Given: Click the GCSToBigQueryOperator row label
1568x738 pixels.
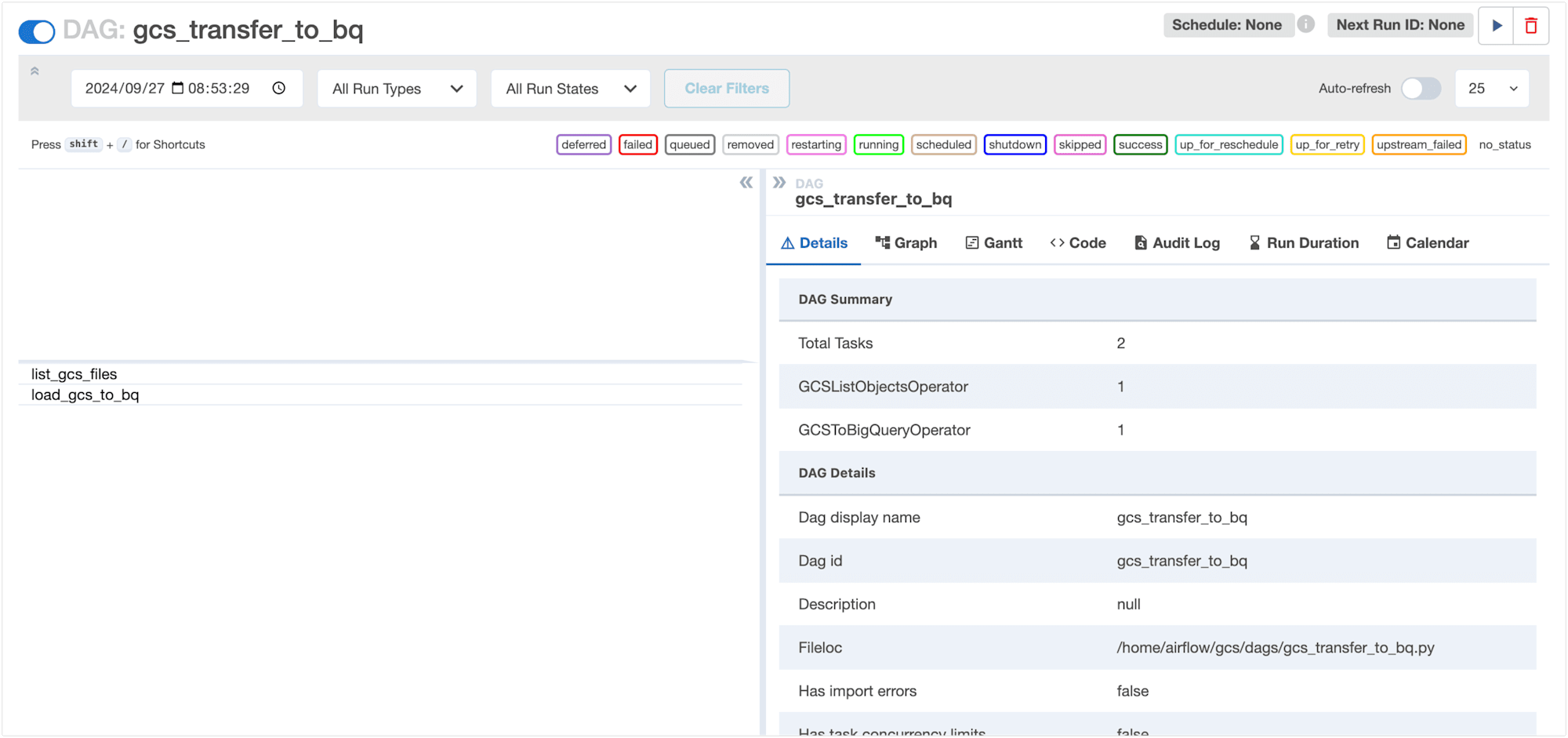Looking at the screenshot, I should [x=884, y=430].
